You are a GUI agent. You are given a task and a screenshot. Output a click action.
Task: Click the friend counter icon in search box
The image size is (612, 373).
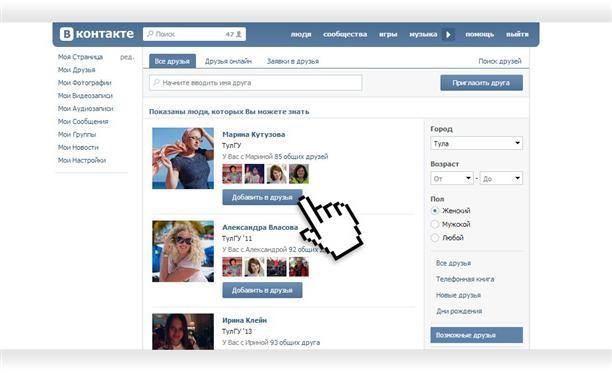[x=239, y=34]
